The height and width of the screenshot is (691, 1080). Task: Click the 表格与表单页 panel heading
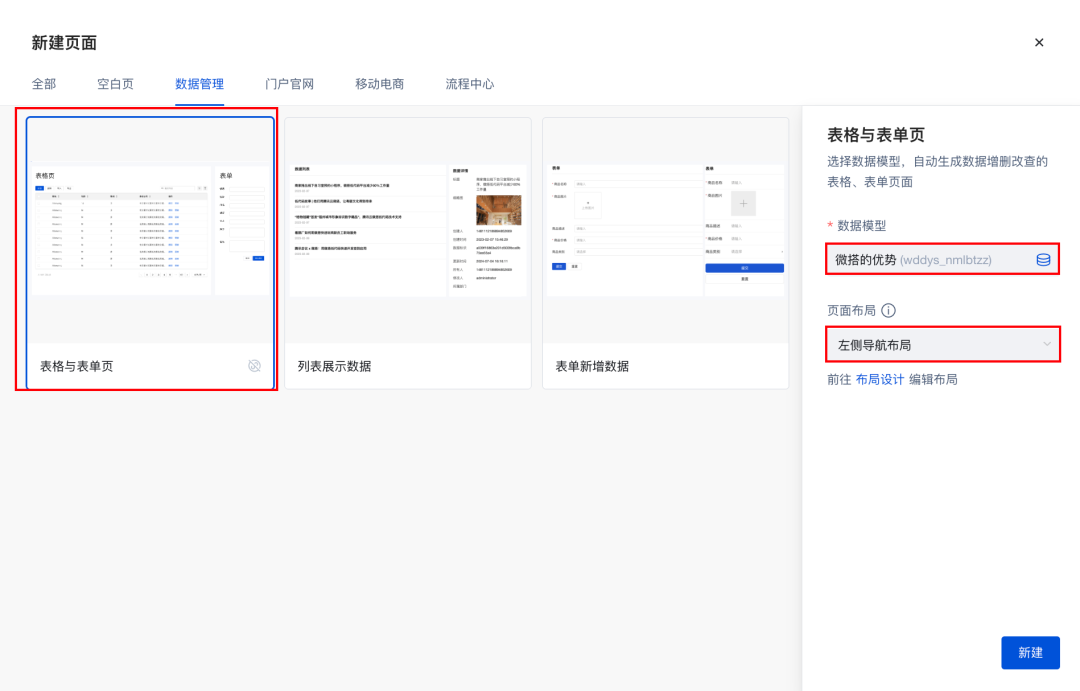[x=875, y=135]
